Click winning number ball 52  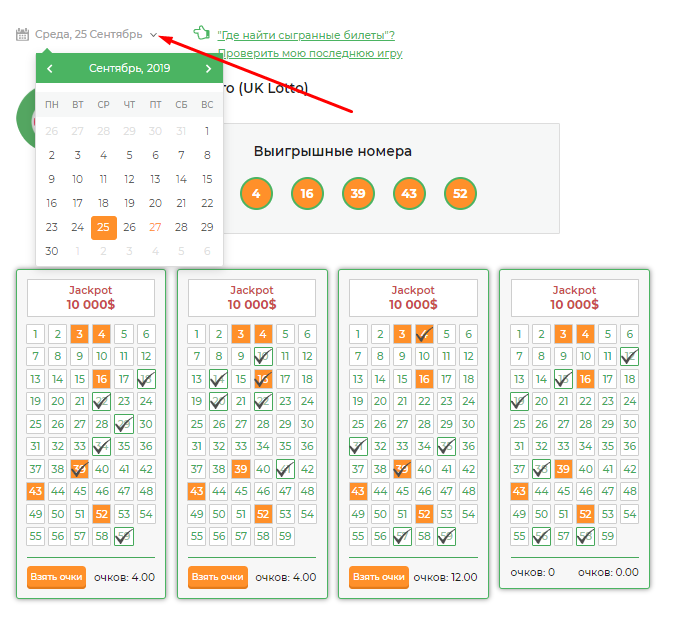(x=460, y=193)
